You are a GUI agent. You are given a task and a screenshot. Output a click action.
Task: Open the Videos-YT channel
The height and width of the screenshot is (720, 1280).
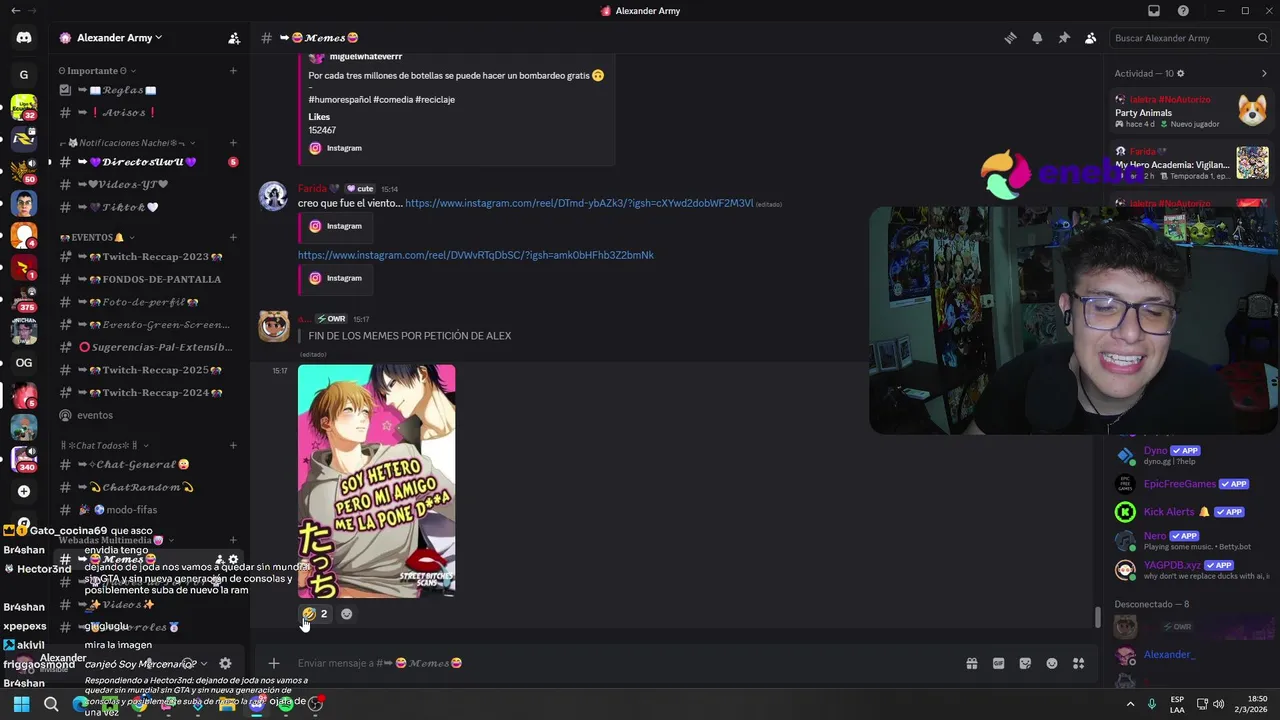click(148, 185)
